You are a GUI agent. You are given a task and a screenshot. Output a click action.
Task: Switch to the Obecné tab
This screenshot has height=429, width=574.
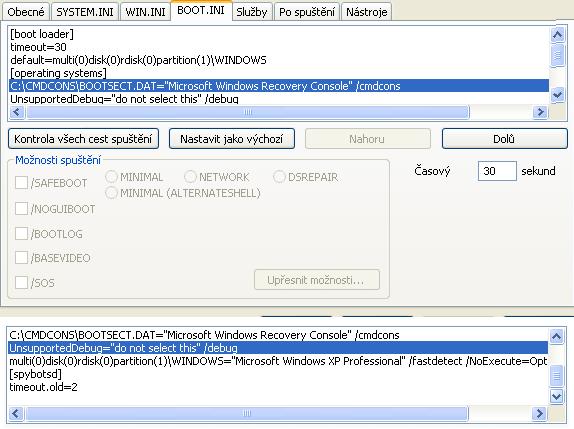pos(26,12)
